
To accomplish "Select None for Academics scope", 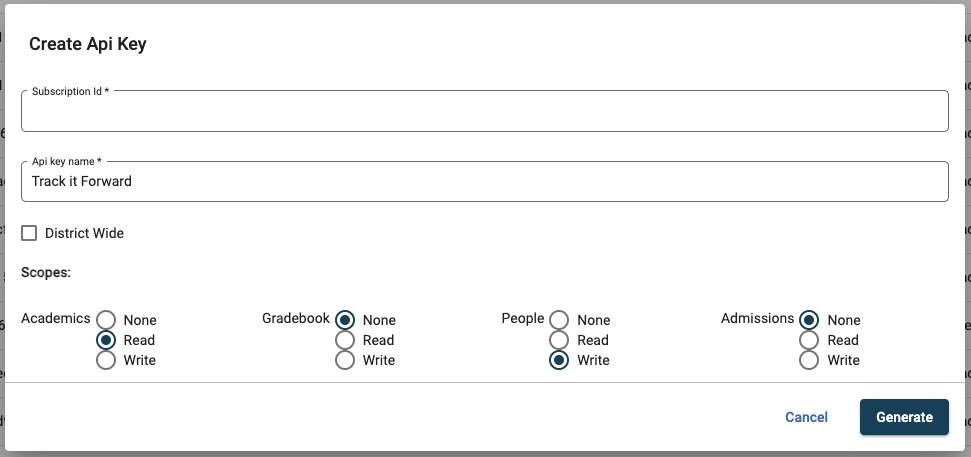I will 106,320.
